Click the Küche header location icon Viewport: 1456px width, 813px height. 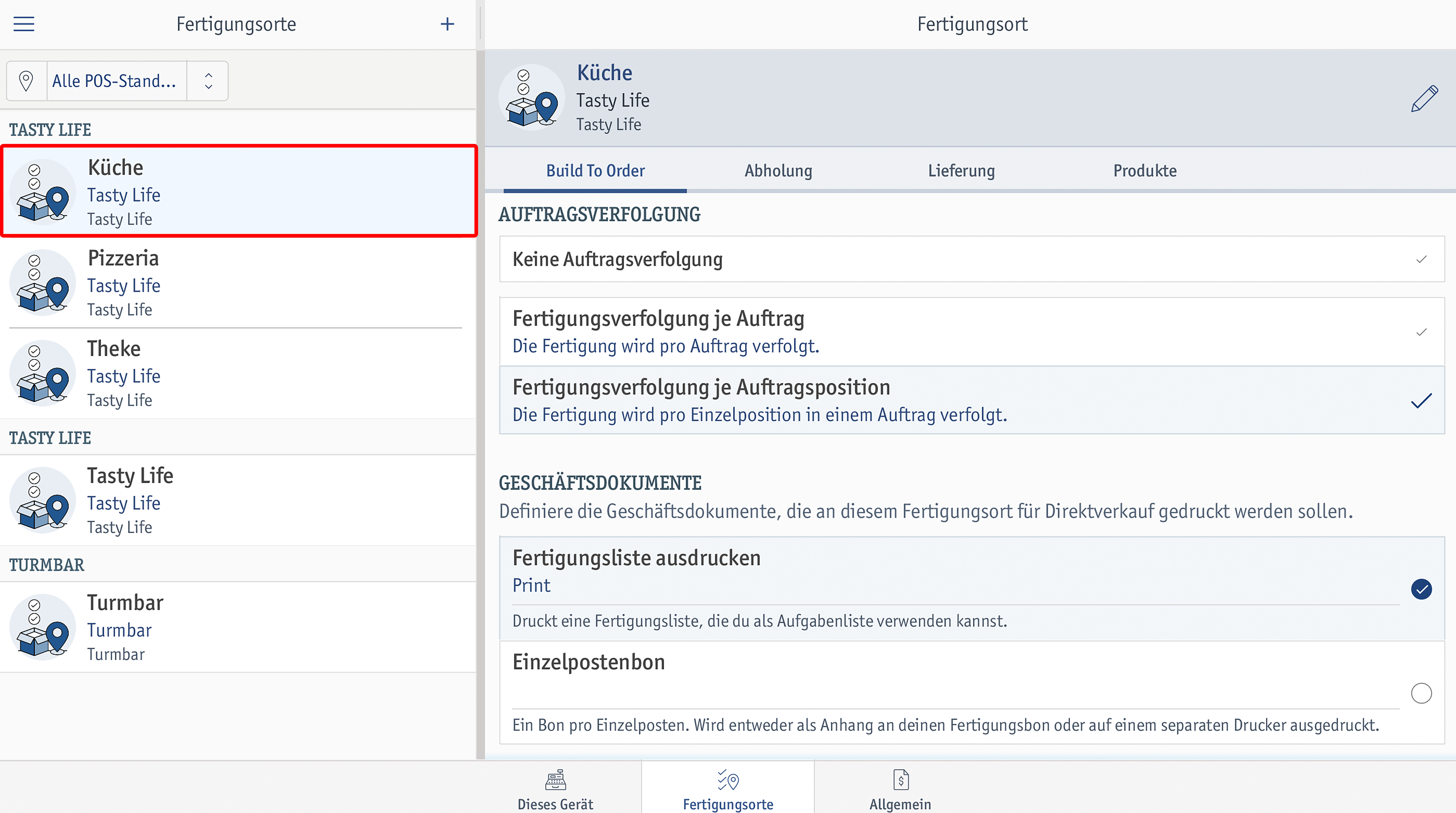[x=531, y=98]
